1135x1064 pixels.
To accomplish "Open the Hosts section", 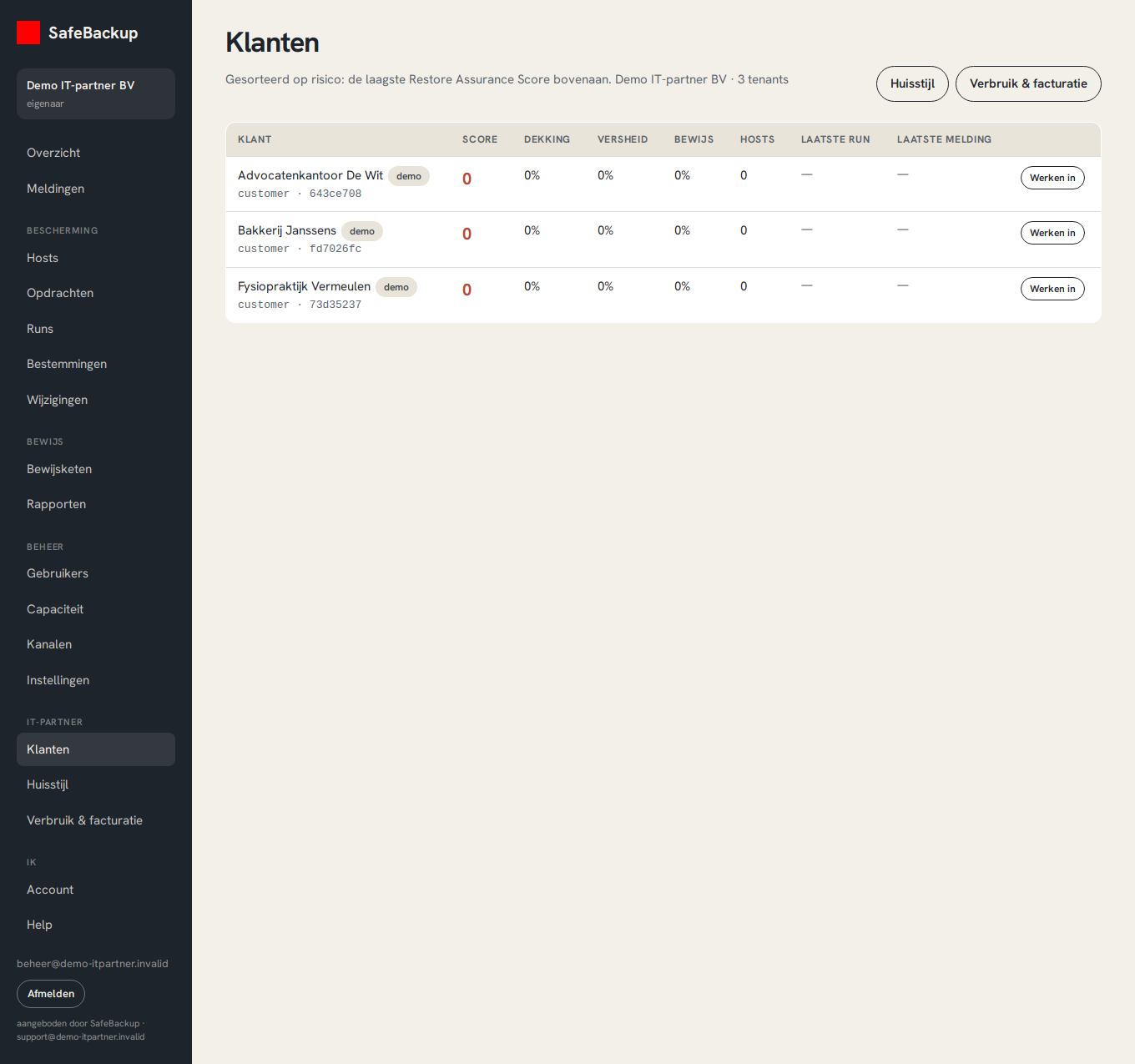I will point(96,258).
